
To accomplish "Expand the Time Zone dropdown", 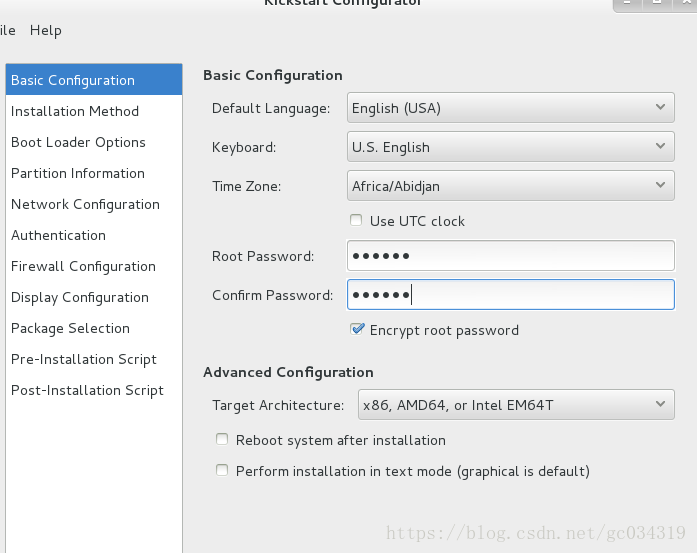I will (x=510, y=185).
